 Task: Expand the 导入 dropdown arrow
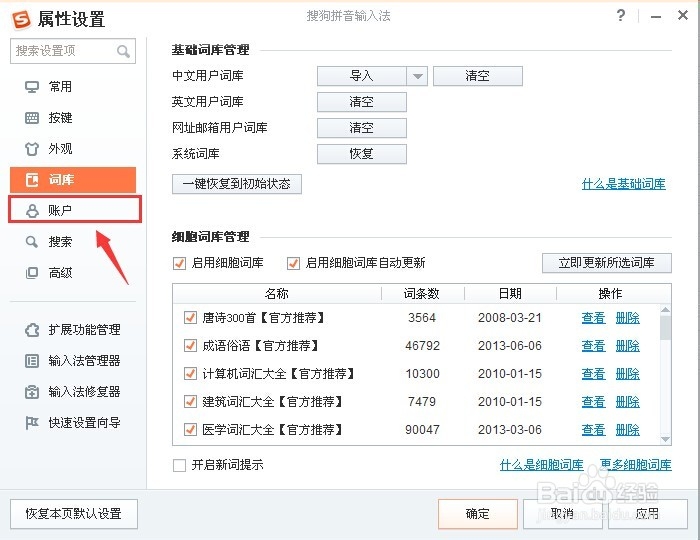pyautogui.click(x=418, y=76)
